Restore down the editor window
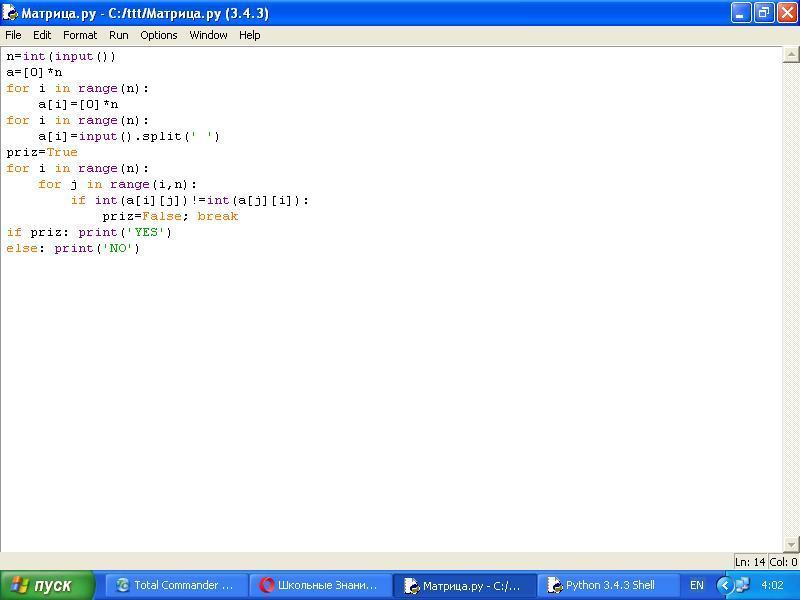This screenshot has height=600, width=800. (x=764, y=12)
